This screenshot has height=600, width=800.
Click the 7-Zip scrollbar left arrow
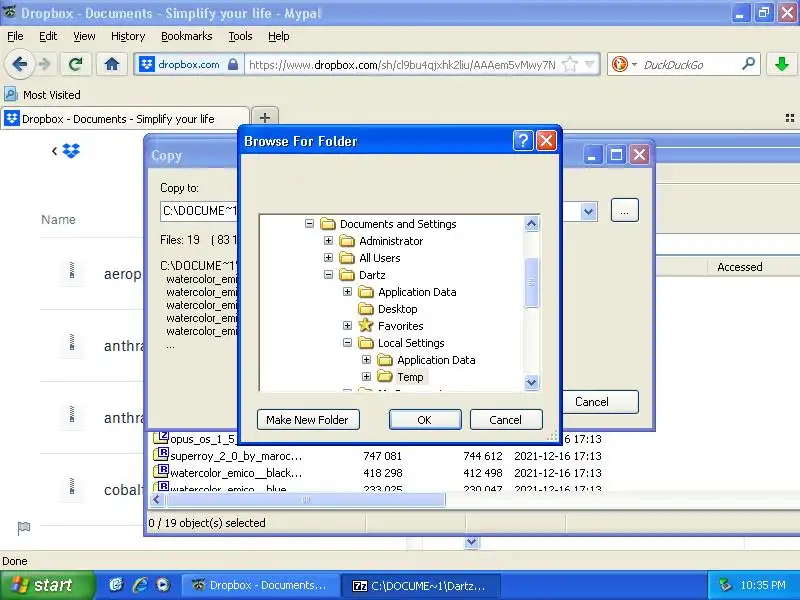tap(157, 500)
